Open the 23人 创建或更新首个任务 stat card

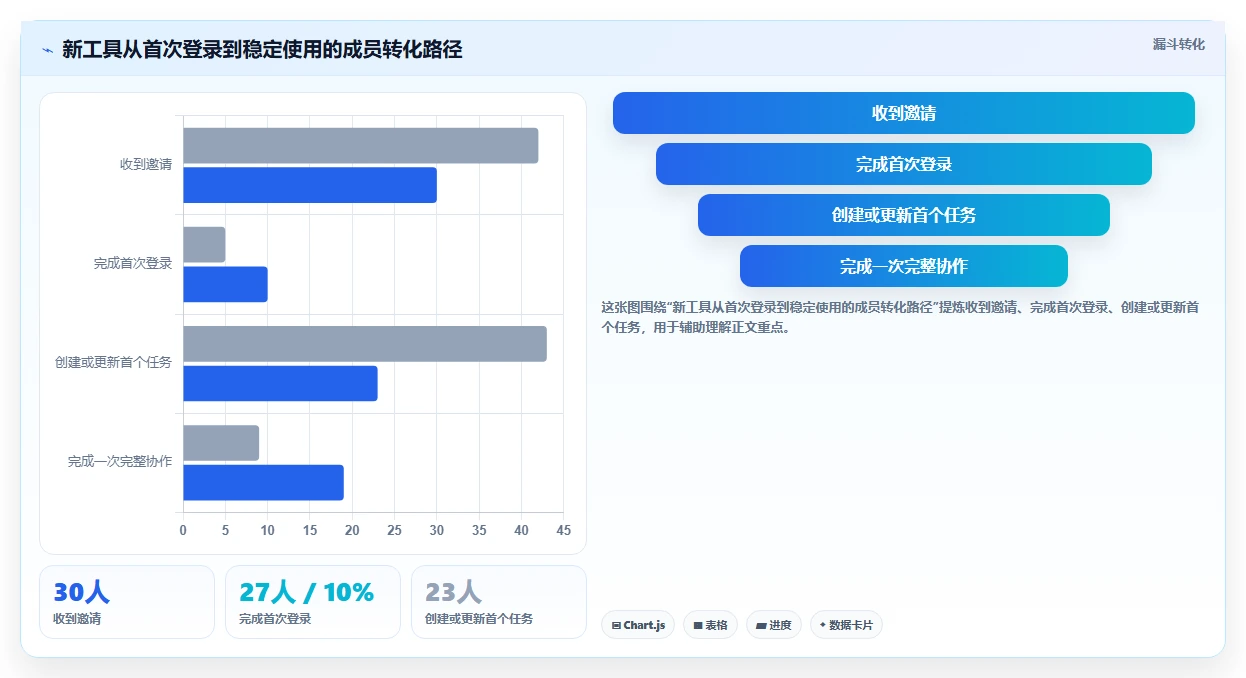coord(499,602)
